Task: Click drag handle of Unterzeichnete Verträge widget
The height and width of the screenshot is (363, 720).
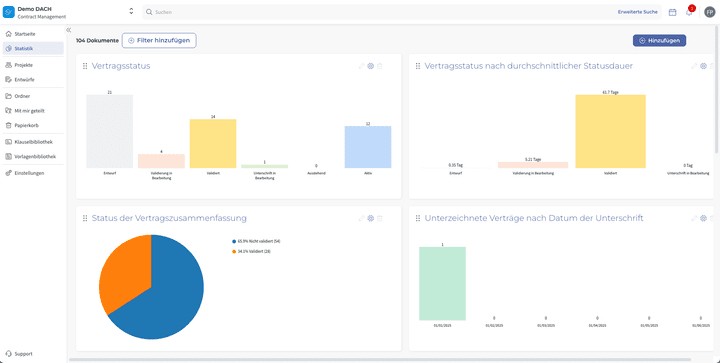Action: pos(418,218)
